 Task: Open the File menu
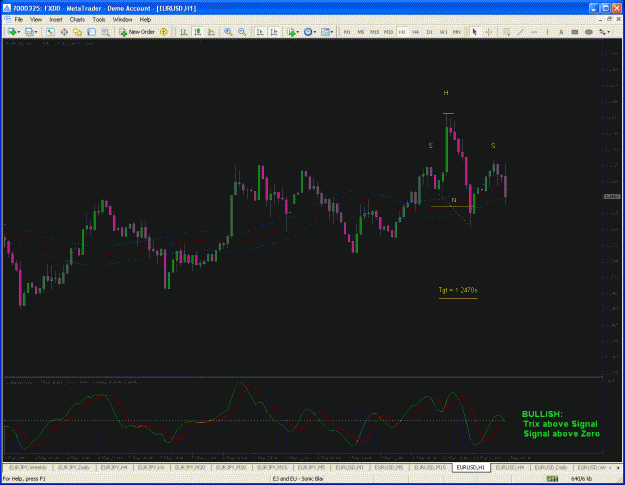[x=19, y=20]
